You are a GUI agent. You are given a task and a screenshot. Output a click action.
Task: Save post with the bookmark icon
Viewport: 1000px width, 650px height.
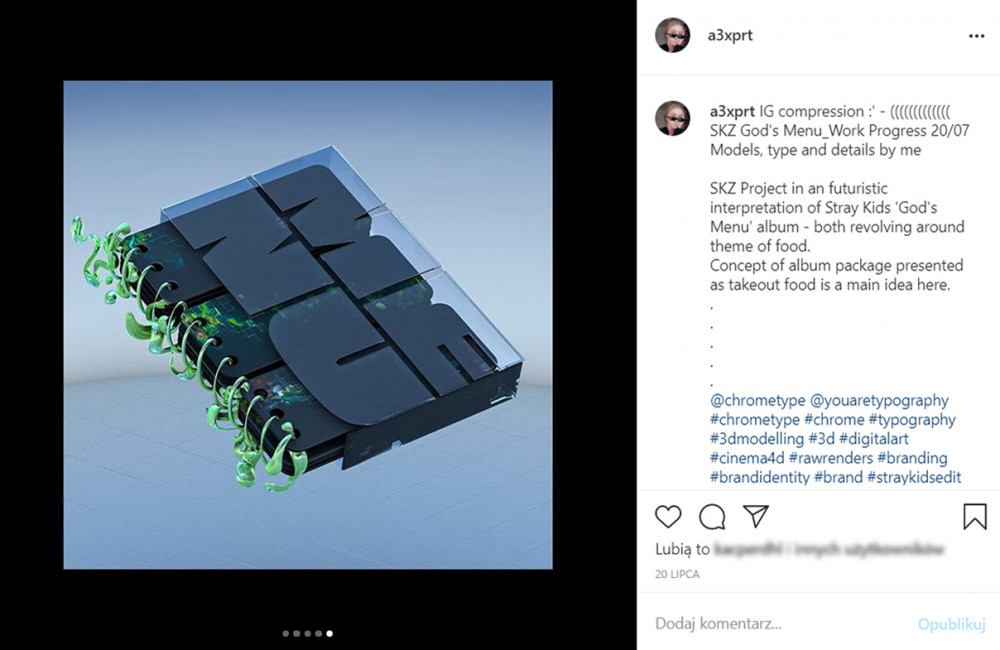click(974, 517)
